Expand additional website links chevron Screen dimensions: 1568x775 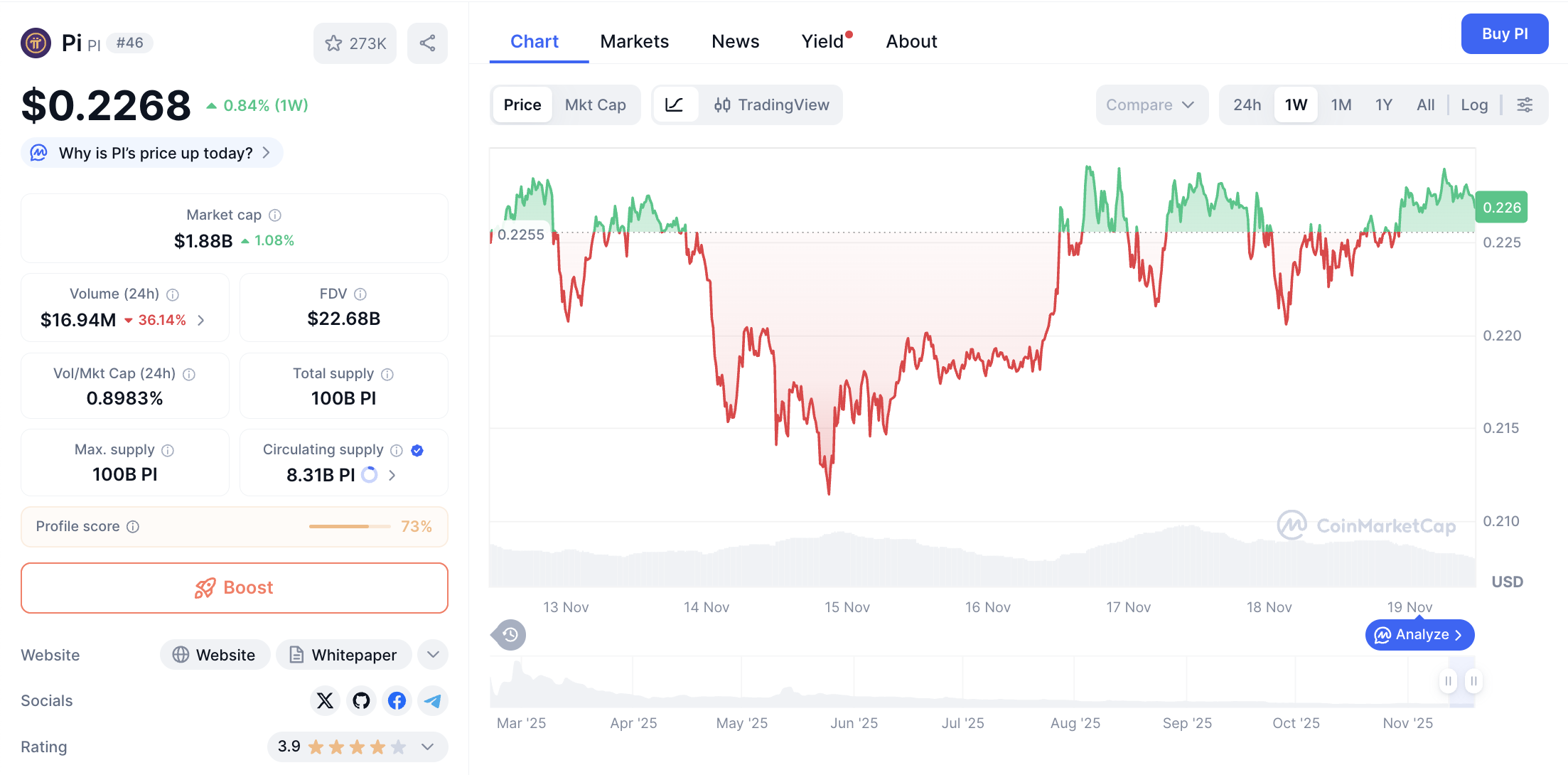[432, 654]
